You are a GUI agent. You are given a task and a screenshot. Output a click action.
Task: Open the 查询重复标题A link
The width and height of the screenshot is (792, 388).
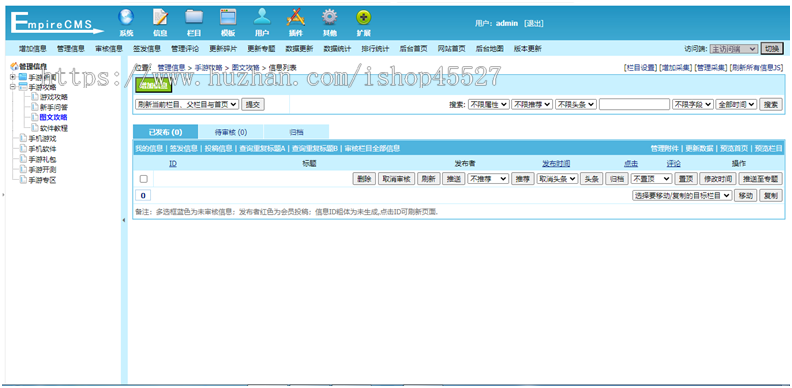pyautogui.click(x=263, y=149)
